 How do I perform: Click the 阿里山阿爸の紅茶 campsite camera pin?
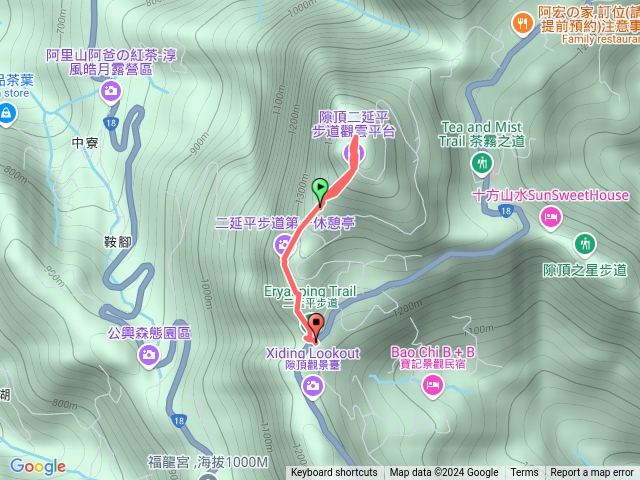click(x=111, y=92)
